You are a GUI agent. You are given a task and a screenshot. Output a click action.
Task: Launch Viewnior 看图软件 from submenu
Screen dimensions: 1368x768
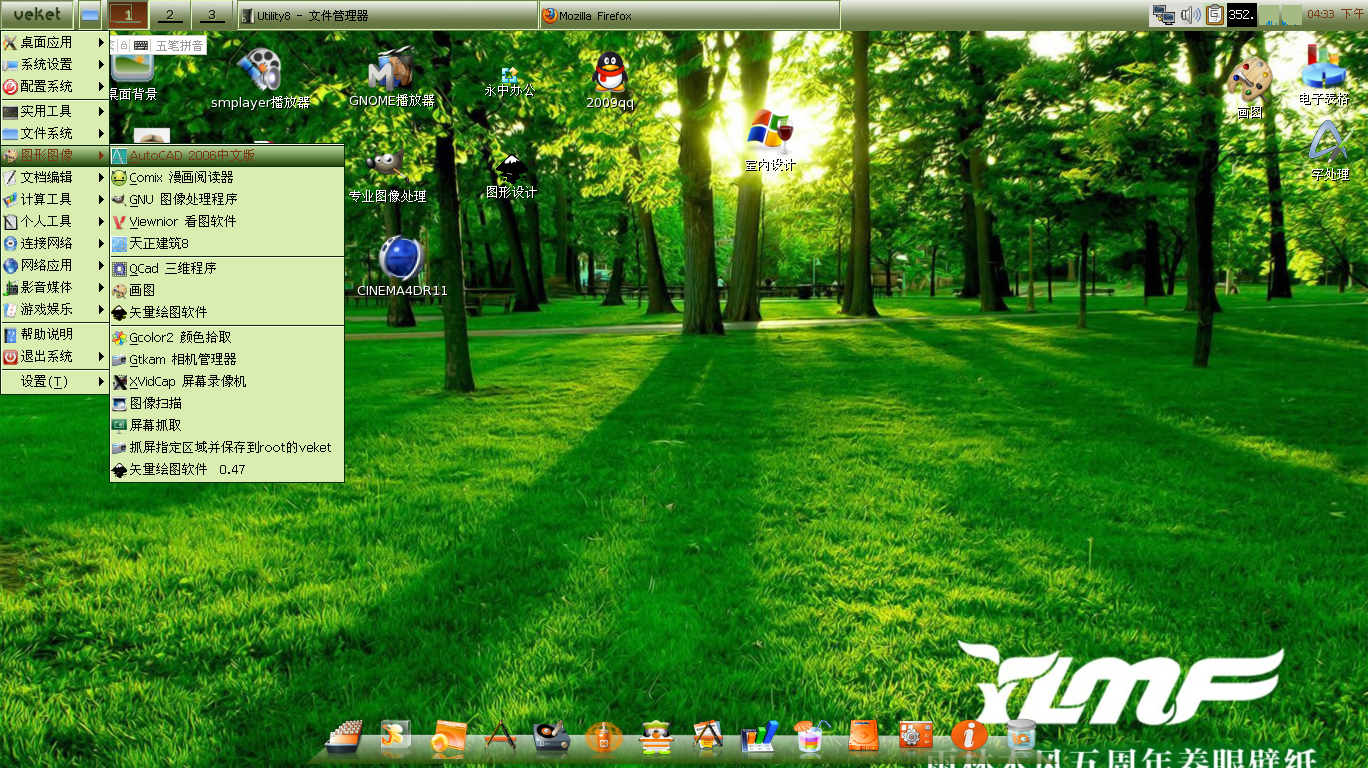pos(227,221)
